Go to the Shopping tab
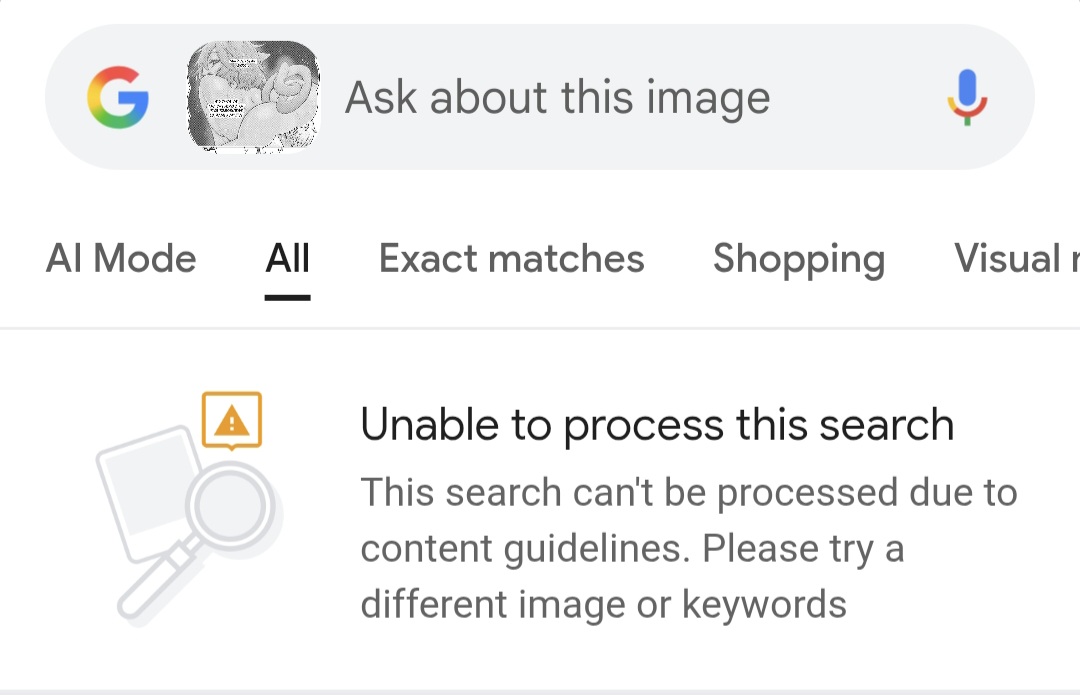 (x=798, y=259)
